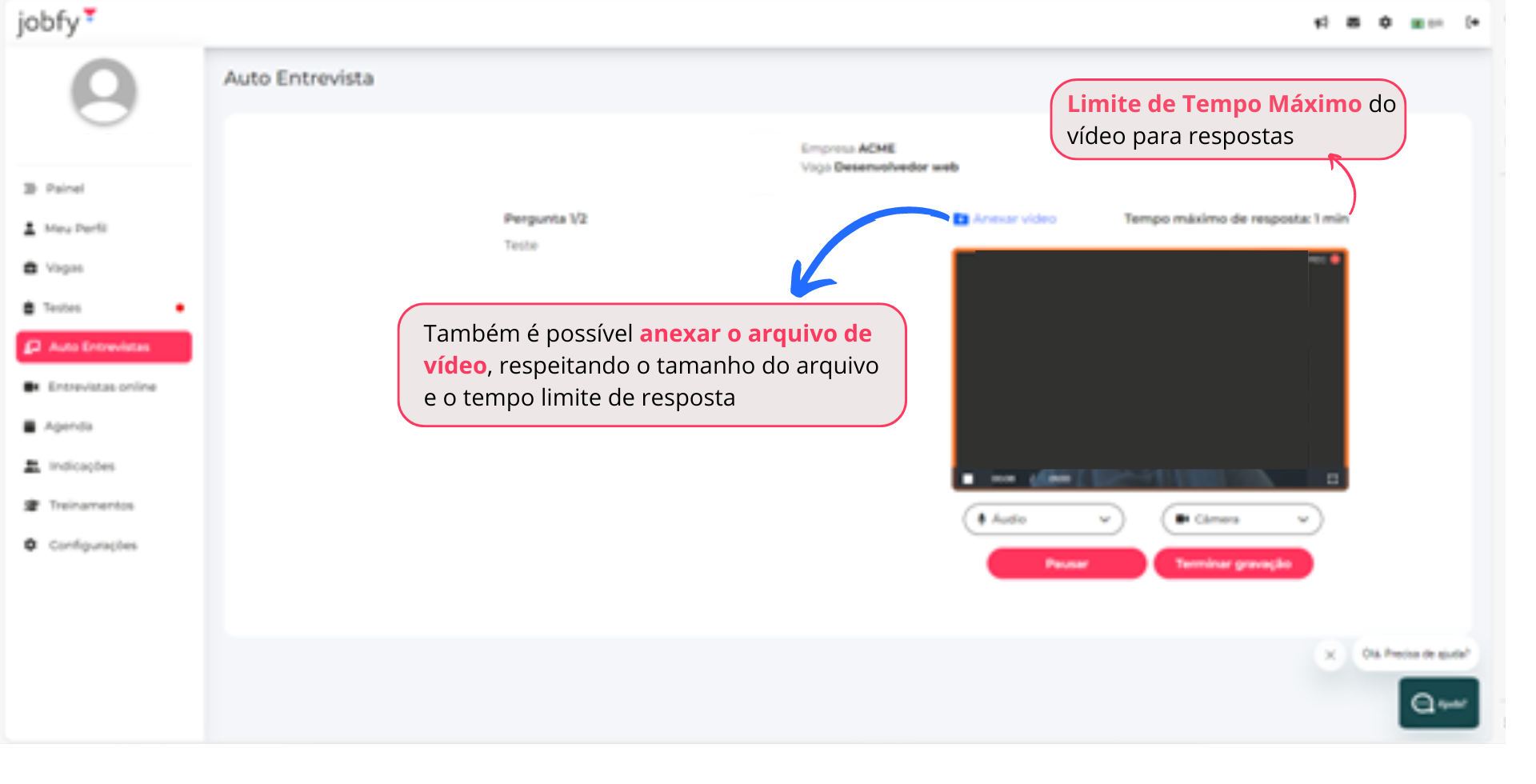Open the messages icon in the top bar

click(1354, 22)
